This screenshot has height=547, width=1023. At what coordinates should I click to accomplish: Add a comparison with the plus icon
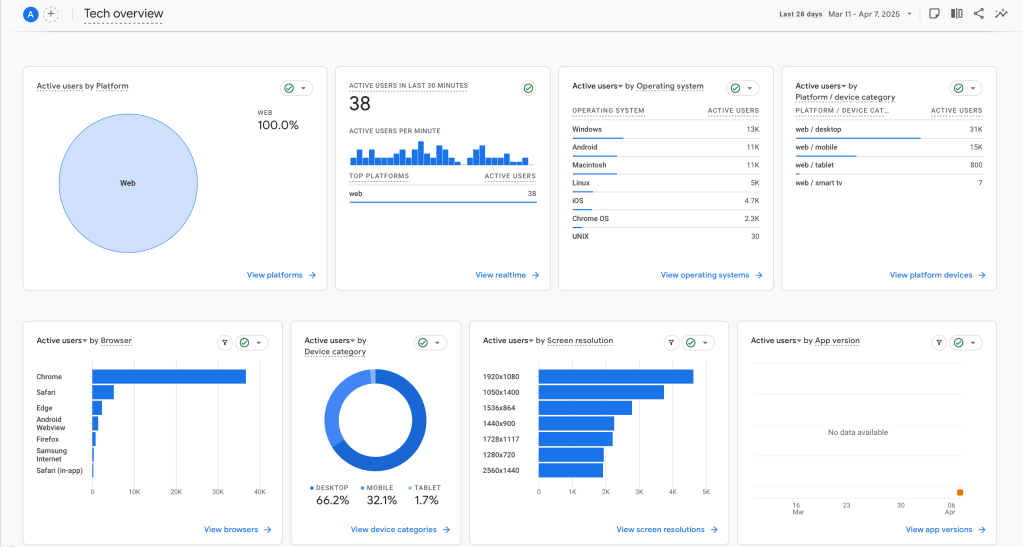tap(51, 14)
